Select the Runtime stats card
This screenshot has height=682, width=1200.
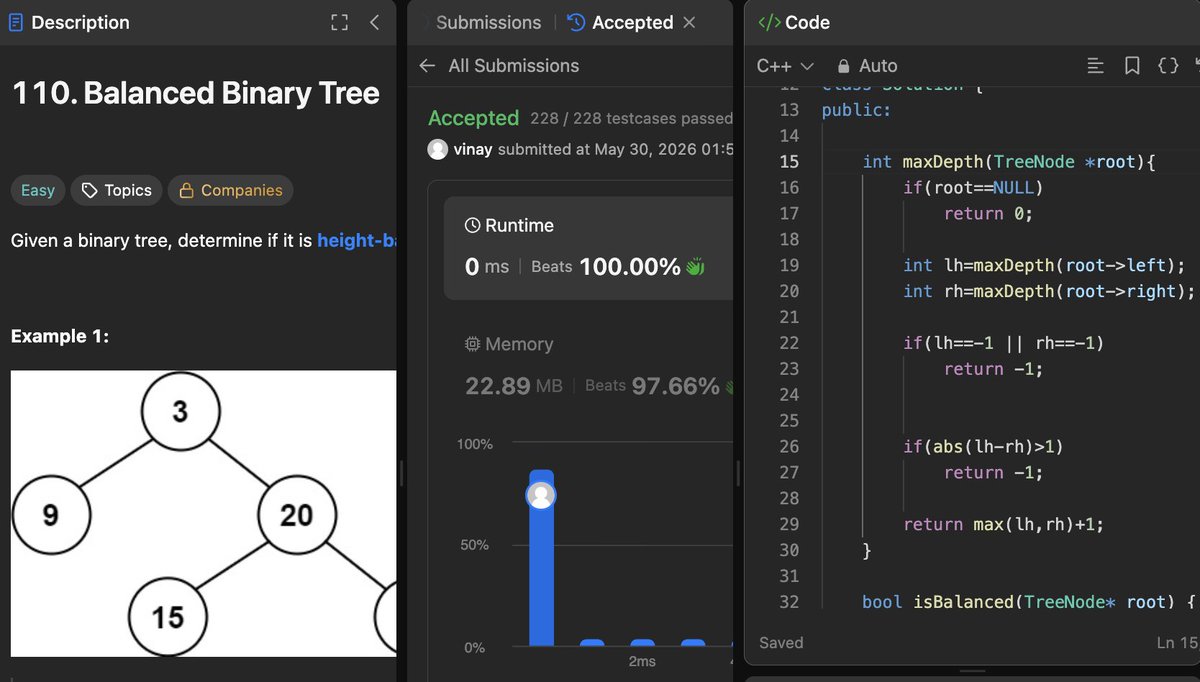(x=588, y=248)
